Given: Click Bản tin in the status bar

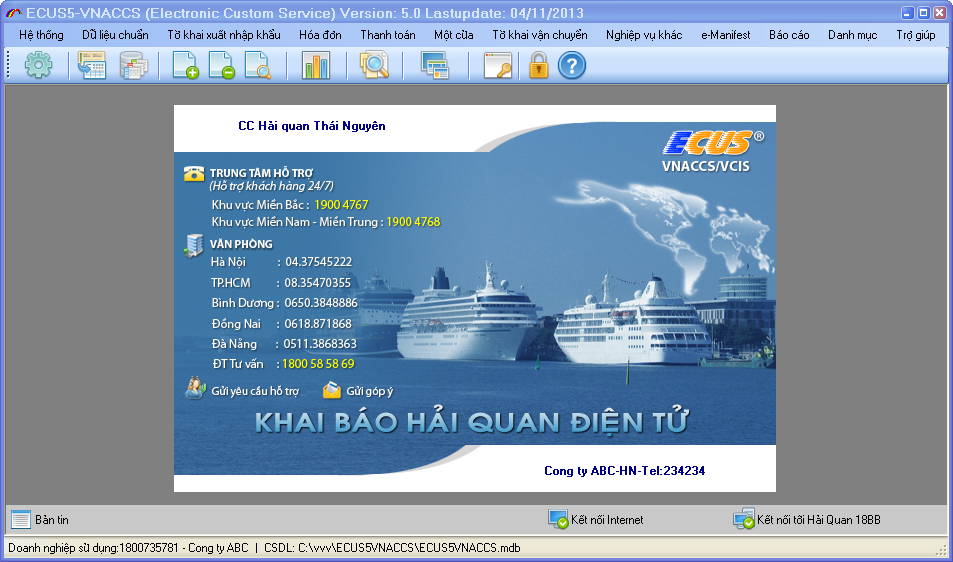Looking at the screenshot, I should point(51,520).
